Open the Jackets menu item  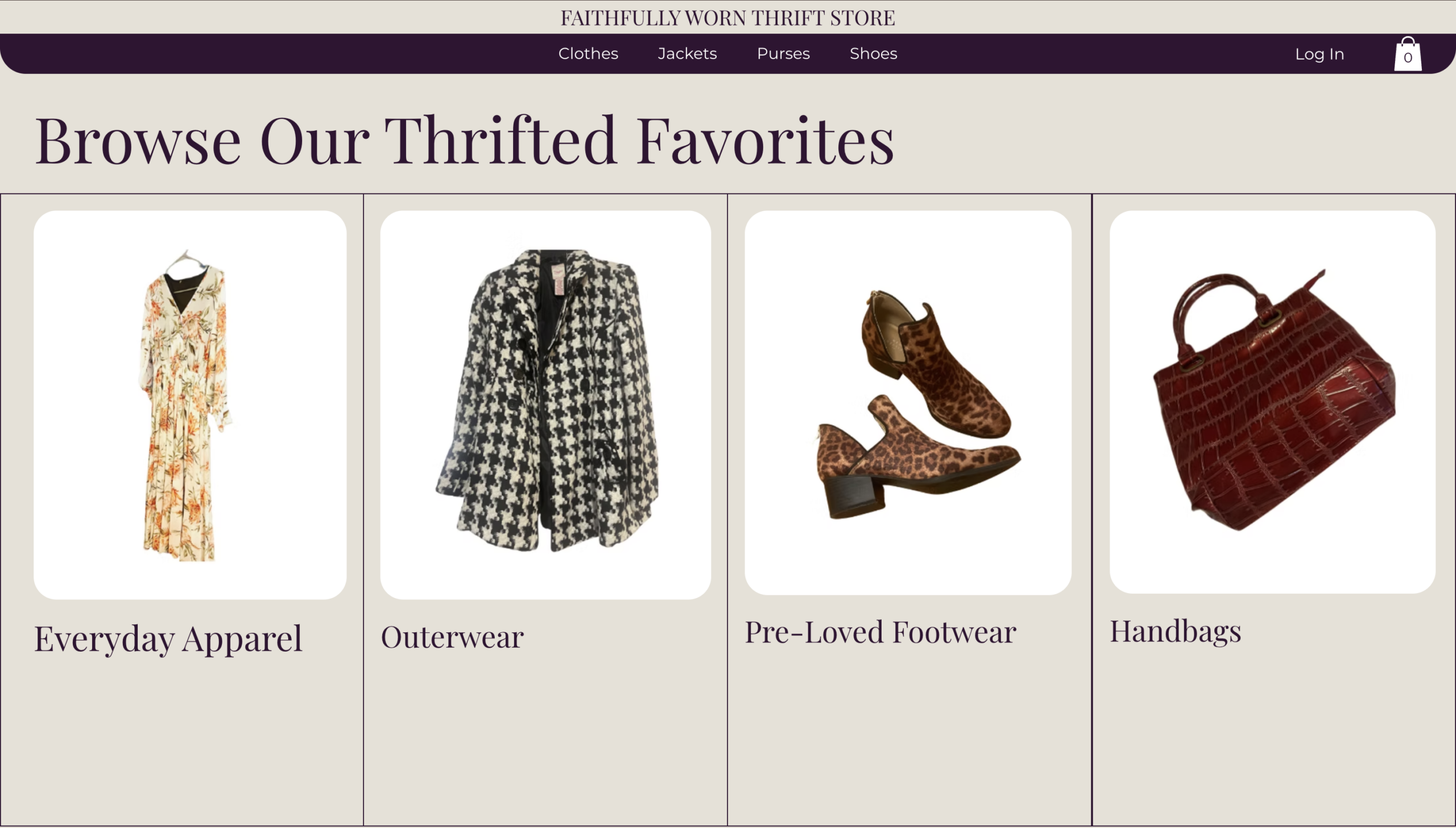pos(687,53)
